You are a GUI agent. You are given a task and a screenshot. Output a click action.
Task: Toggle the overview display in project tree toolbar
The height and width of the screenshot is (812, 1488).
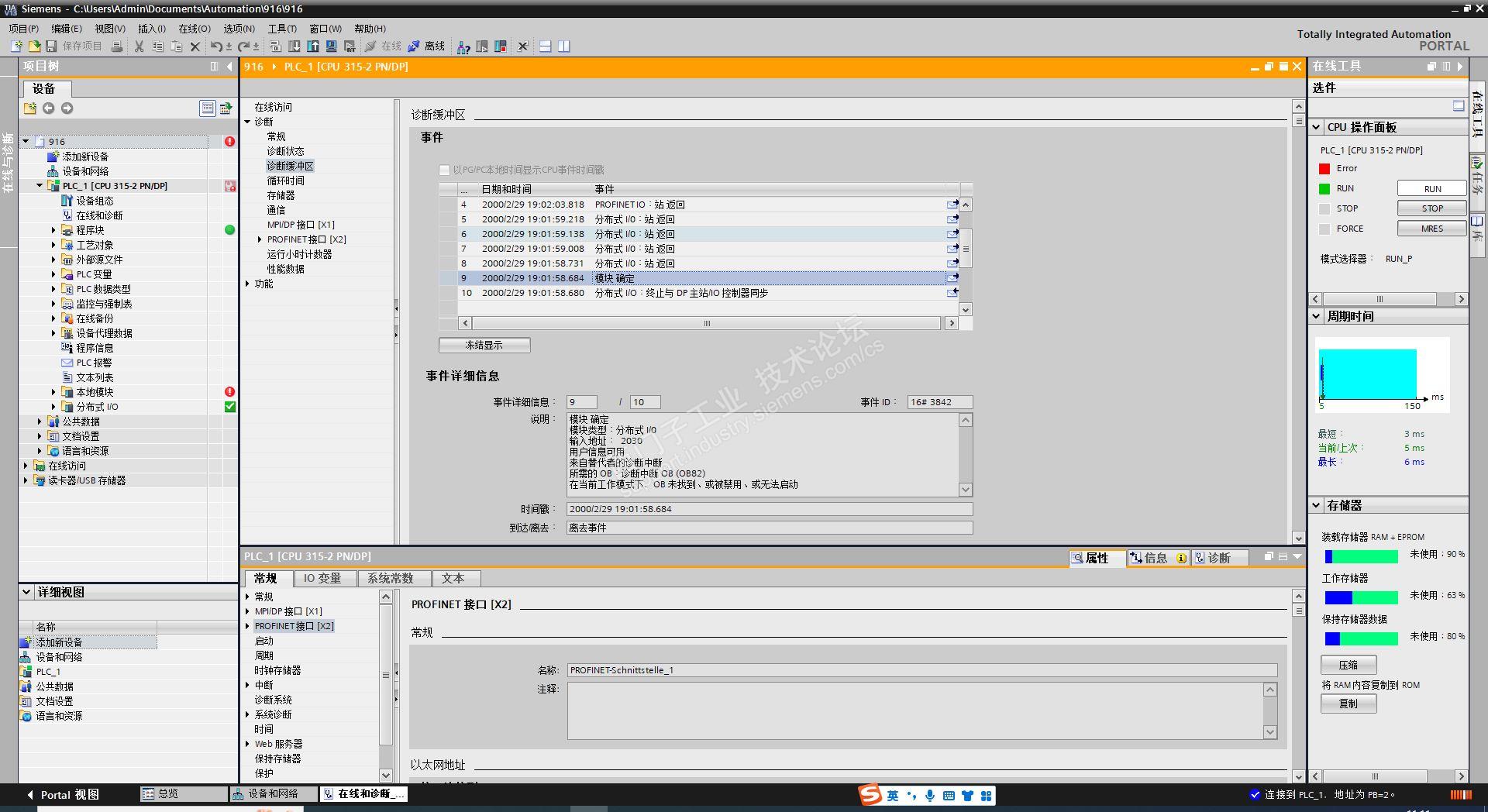click(x=208, y=108)
